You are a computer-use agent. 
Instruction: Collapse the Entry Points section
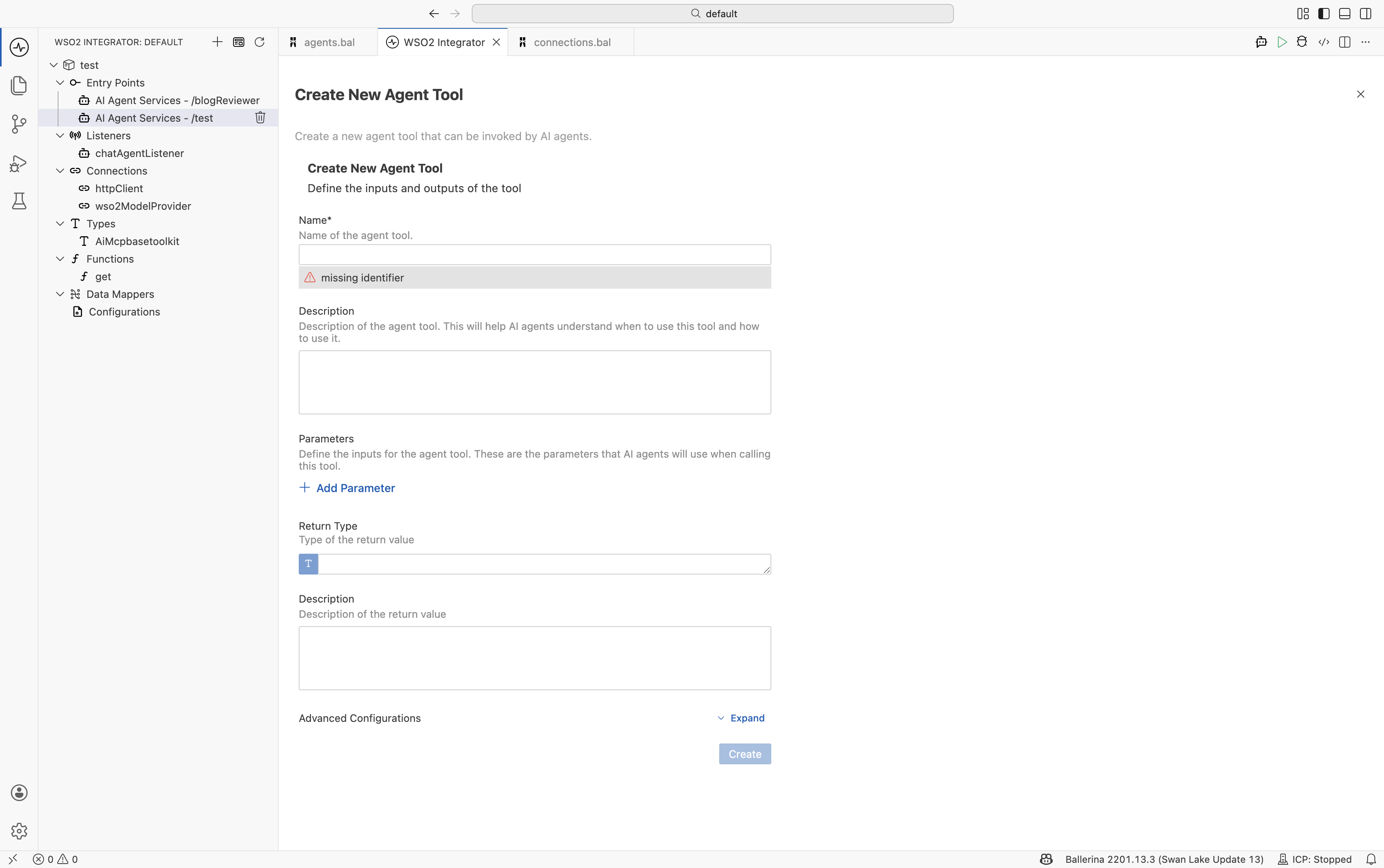(x=60, y=82)
